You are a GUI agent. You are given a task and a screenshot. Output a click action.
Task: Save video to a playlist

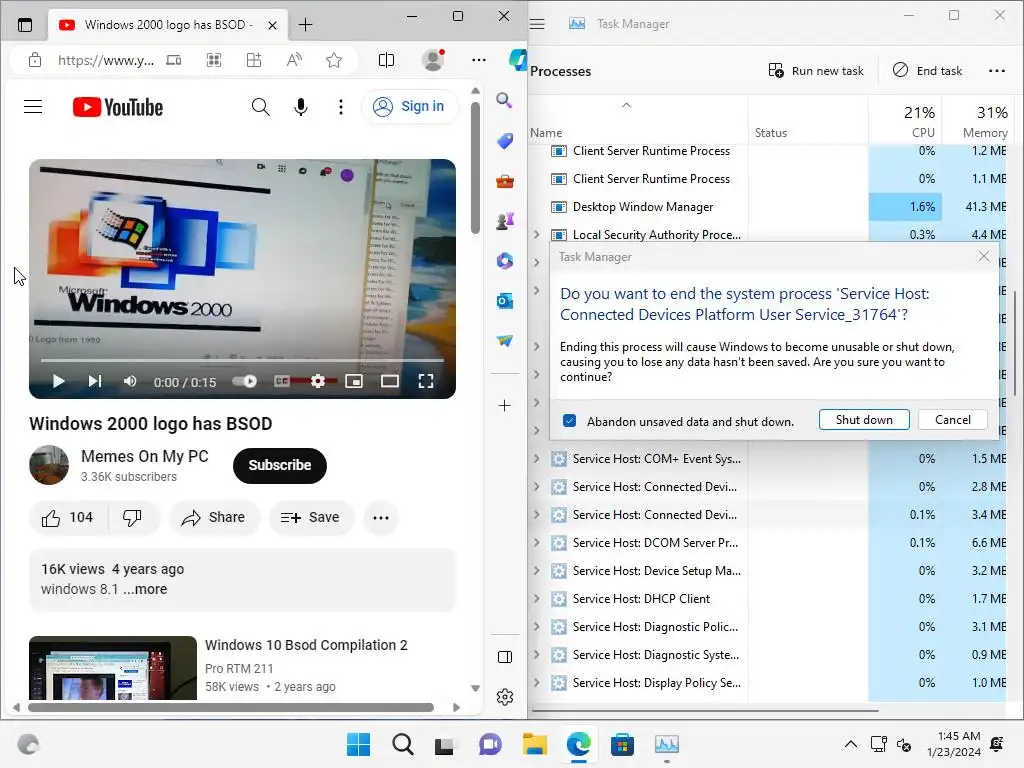(x=310, y=518)
